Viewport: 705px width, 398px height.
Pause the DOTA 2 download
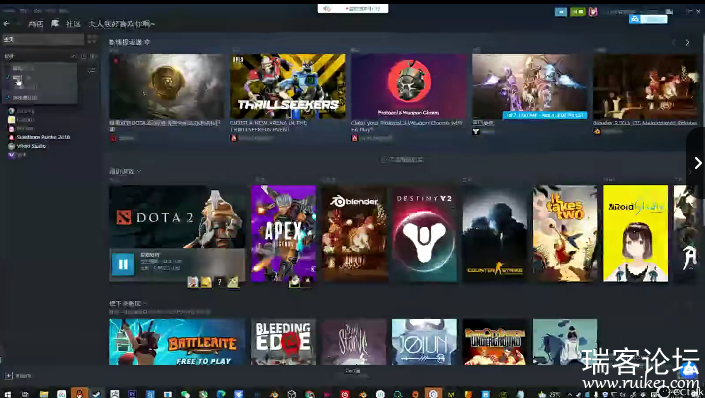123,264
